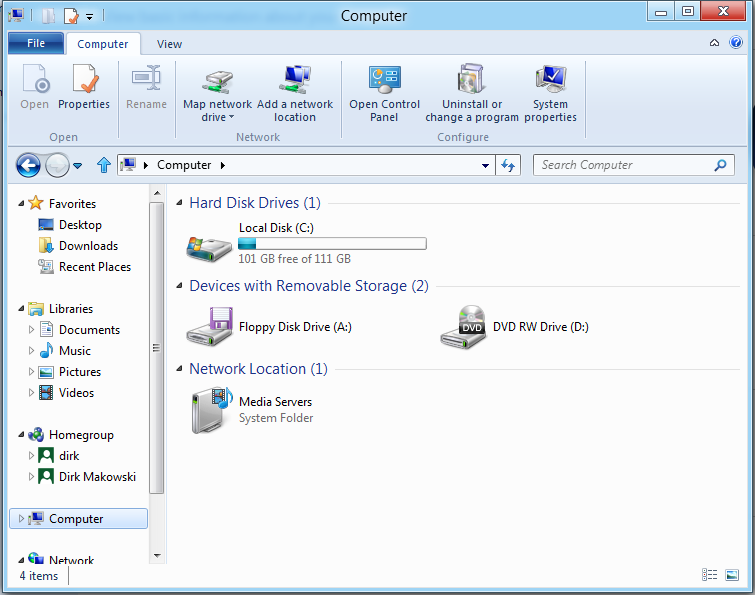Image resolution: width=755 pixels, height=595 pixels.
Task: Switch to large icons view in status bar
Action: point(732,574)
